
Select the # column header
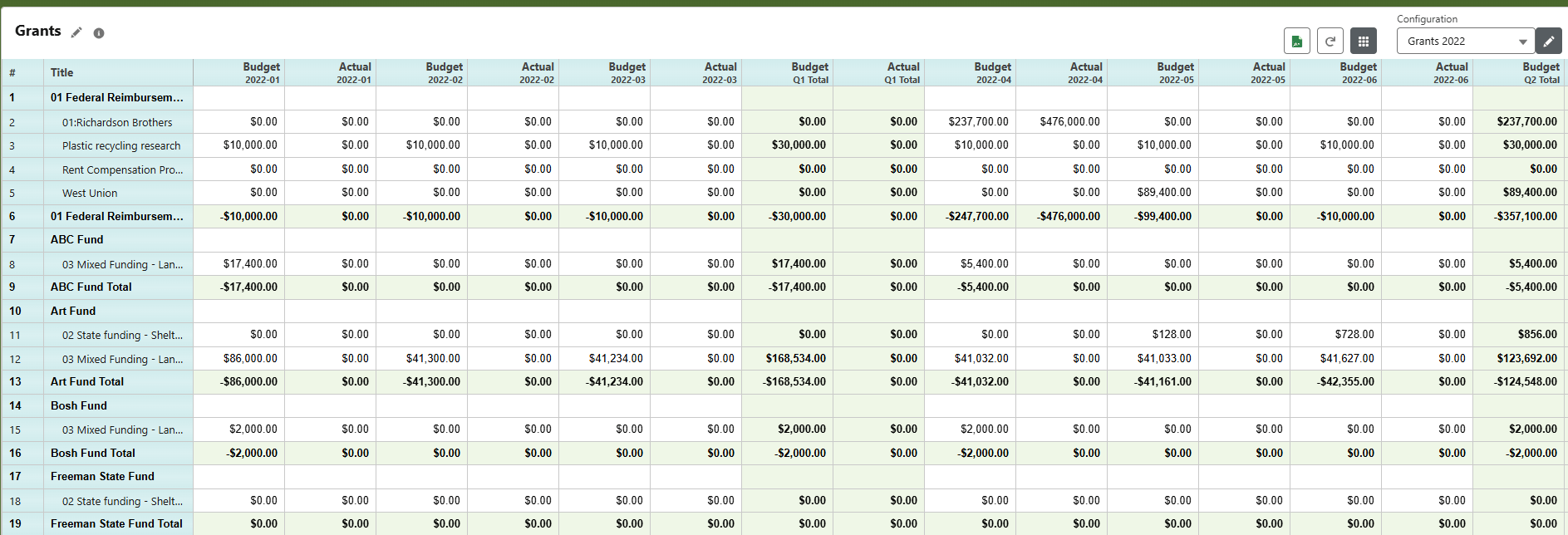click(22, 72)
